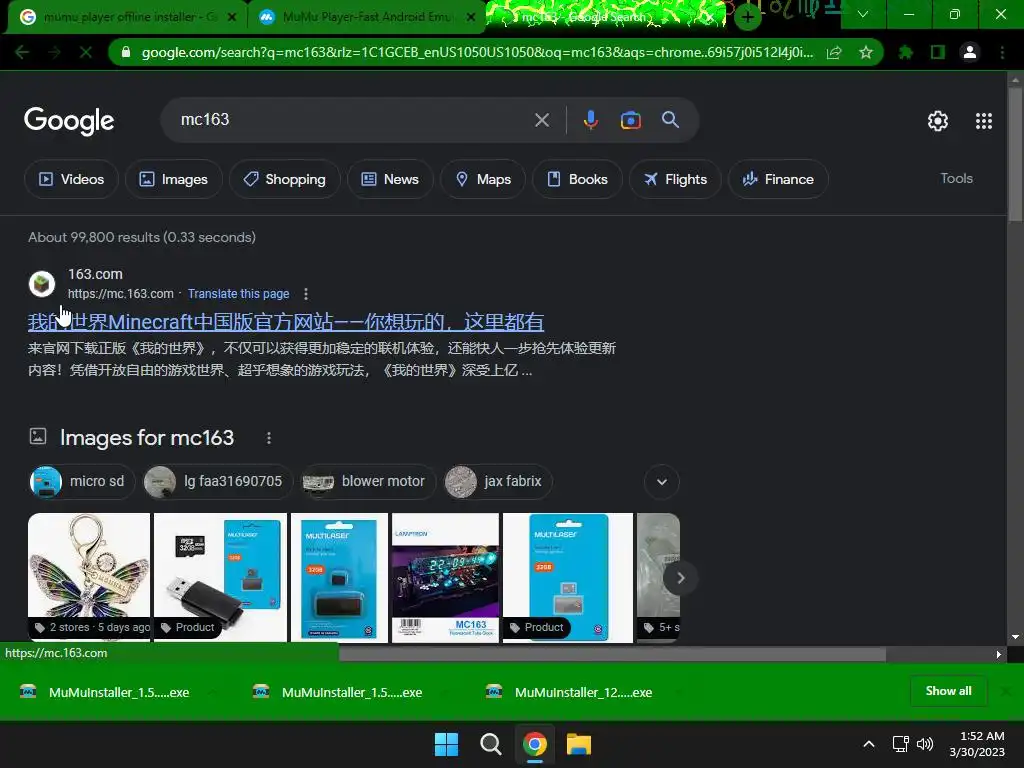Viewport: 1024px width, 768px height.
Task: Stop the page from loading
Action: click(86, 52)
